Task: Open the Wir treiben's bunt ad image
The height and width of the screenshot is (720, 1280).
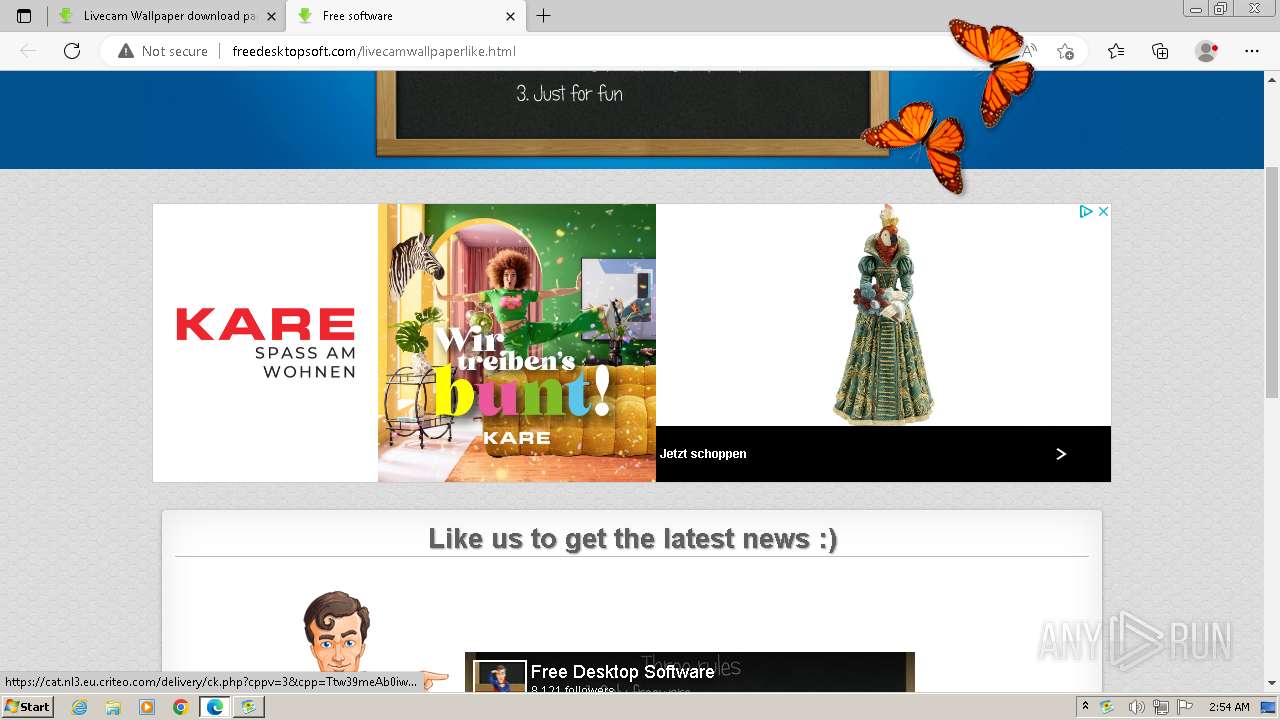Action: click(517, 343)
